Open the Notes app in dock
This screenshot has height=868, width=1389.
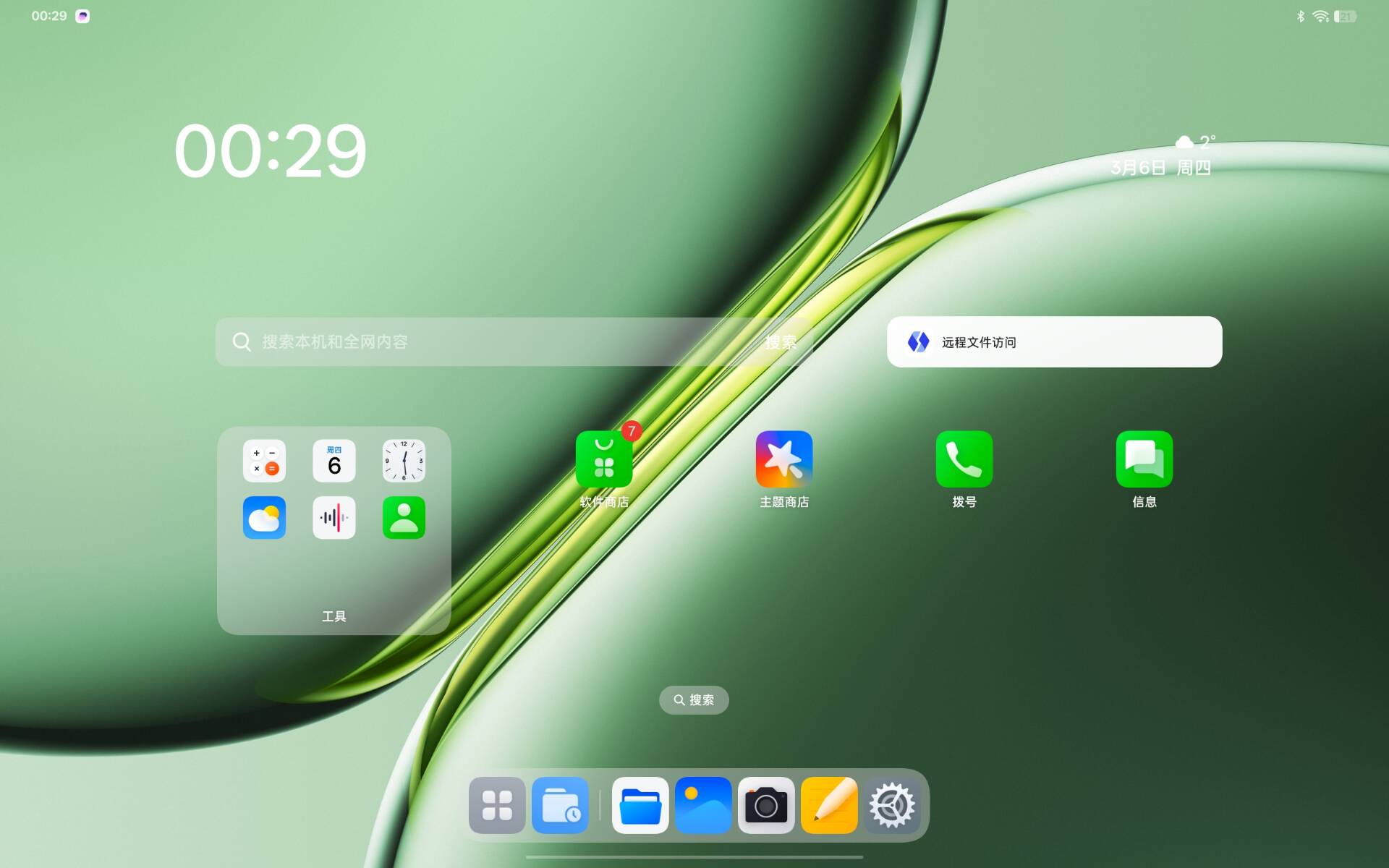point(829,805)
